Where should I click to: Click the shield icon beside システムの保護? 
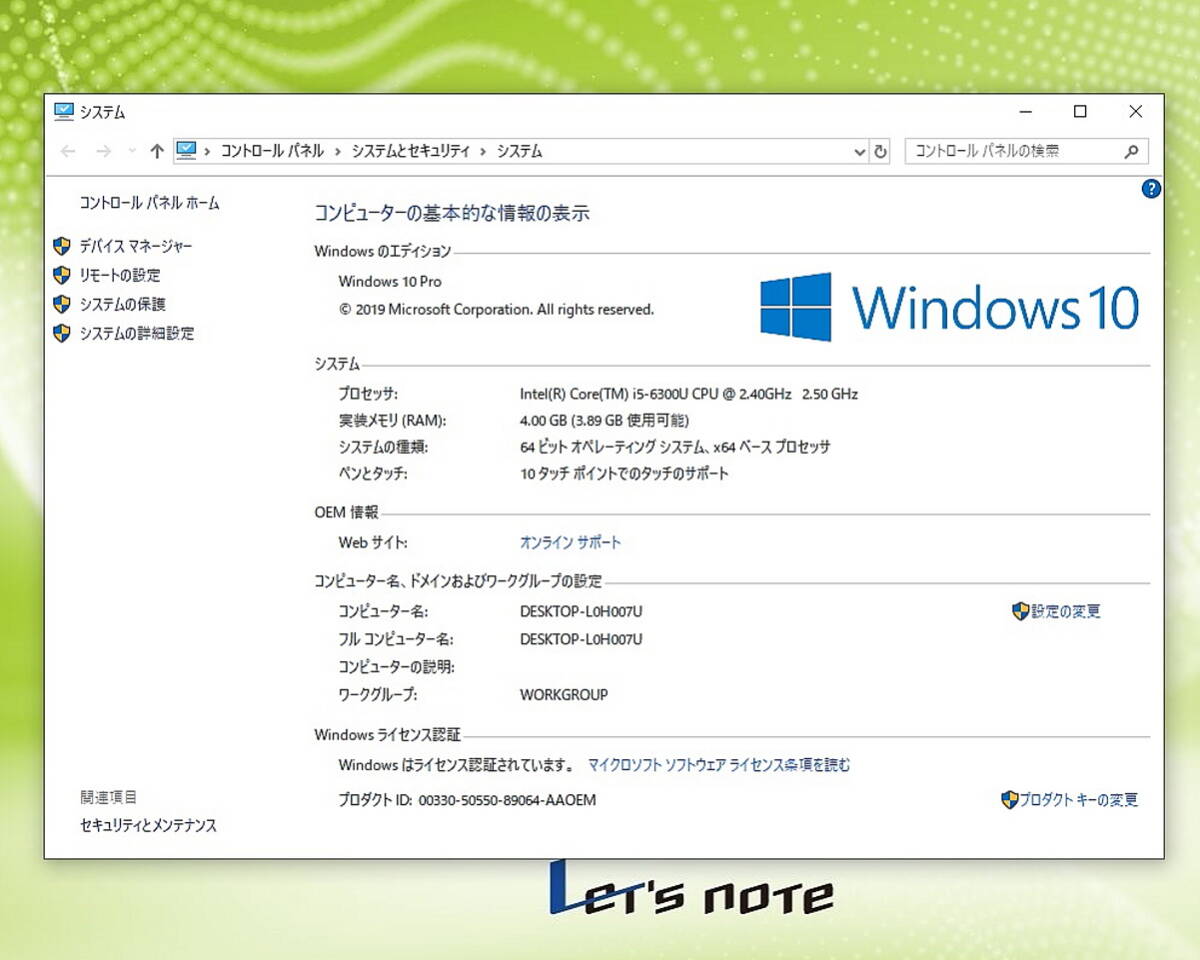[62, 304]
